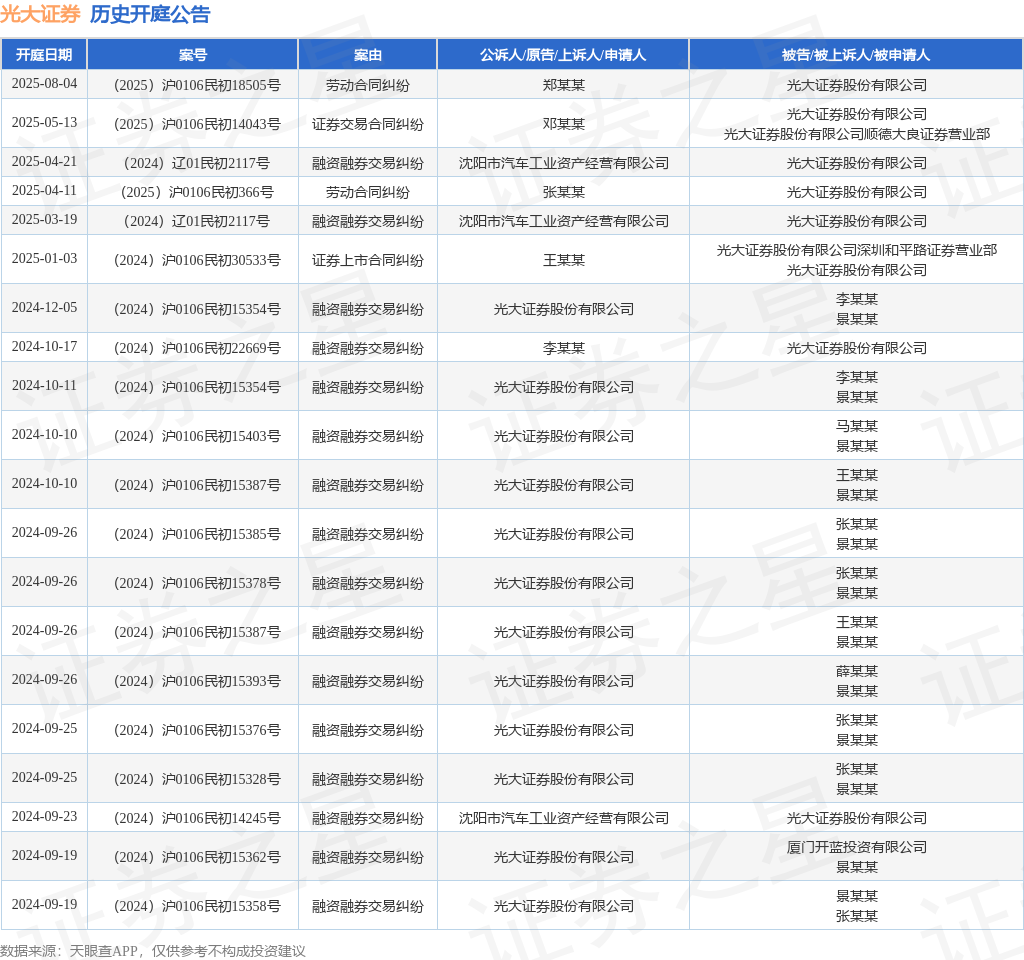This screenshot has width=1024, height=960.
Task: Click case number 沪0106民初15358号
Action: pyautogui.click(x=197, y=906)
